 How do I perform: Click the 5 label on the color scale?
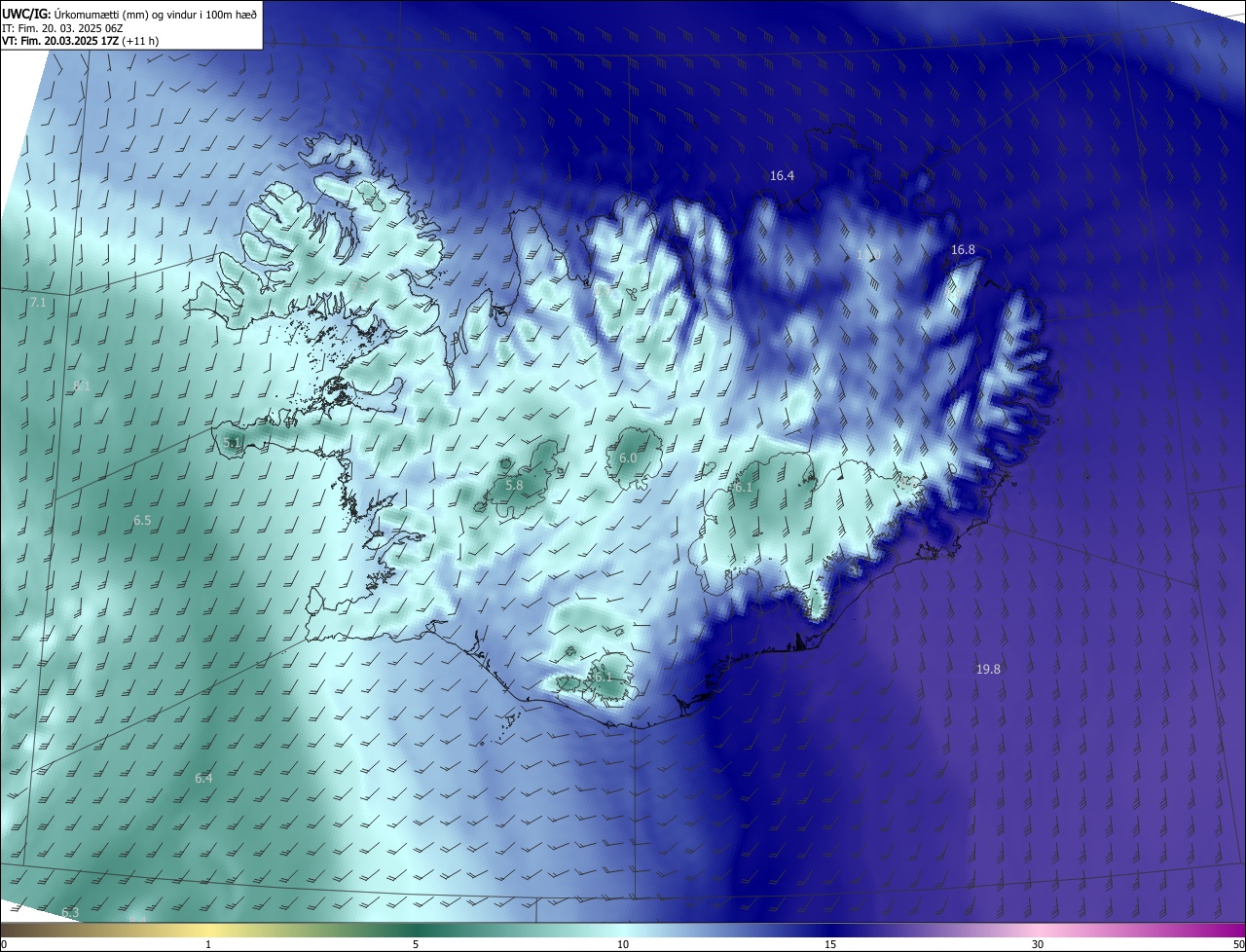[416, 944]
